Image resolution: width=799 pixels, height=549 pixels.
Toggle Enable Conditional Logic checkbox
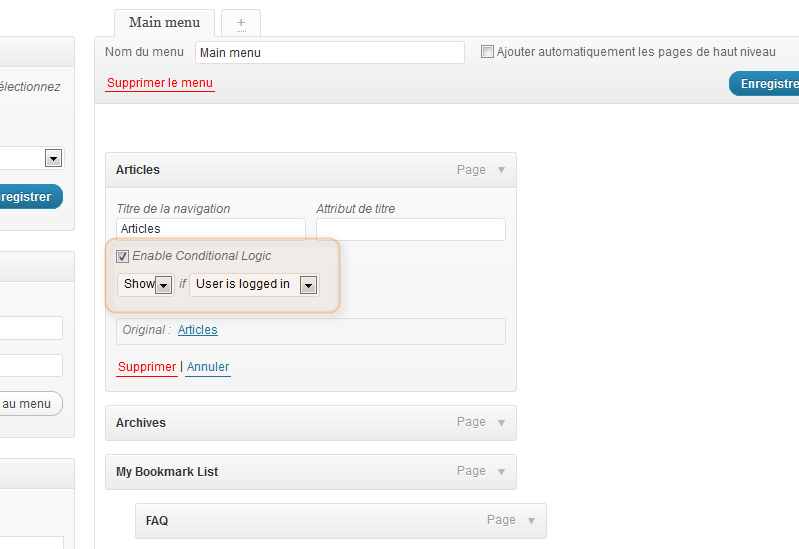coord(122,256)
